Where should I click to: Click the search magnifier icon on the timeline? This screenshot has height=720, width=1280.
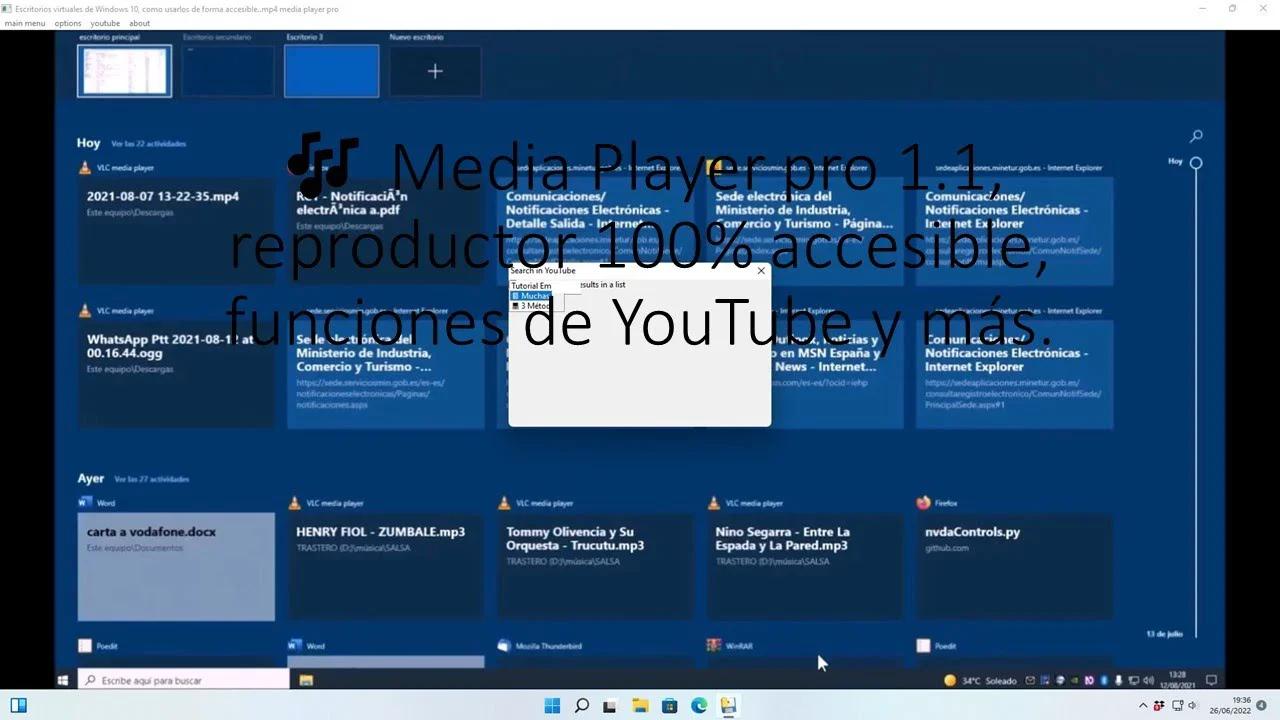pos(1196,136)
